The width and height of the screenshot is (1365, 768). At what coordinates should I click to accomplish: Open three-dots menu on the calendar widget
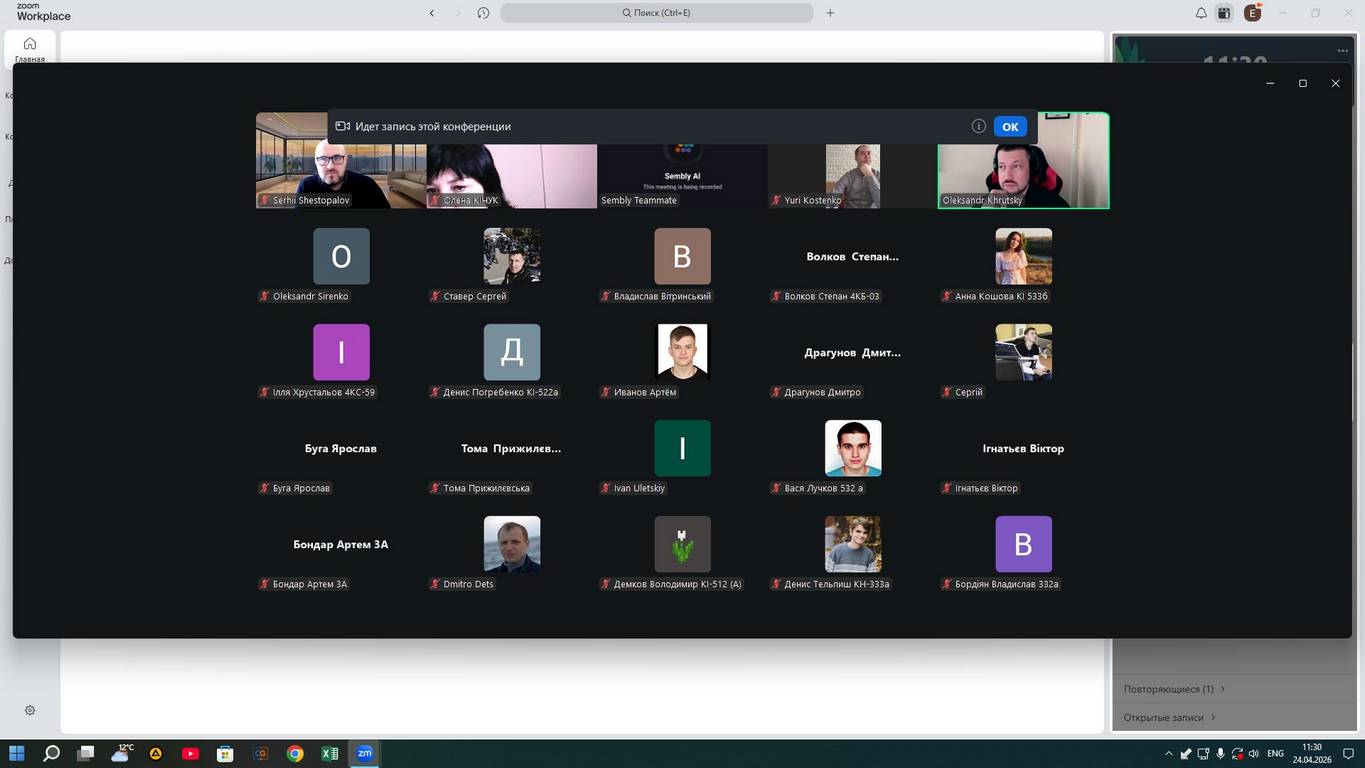coord(1342,50)
